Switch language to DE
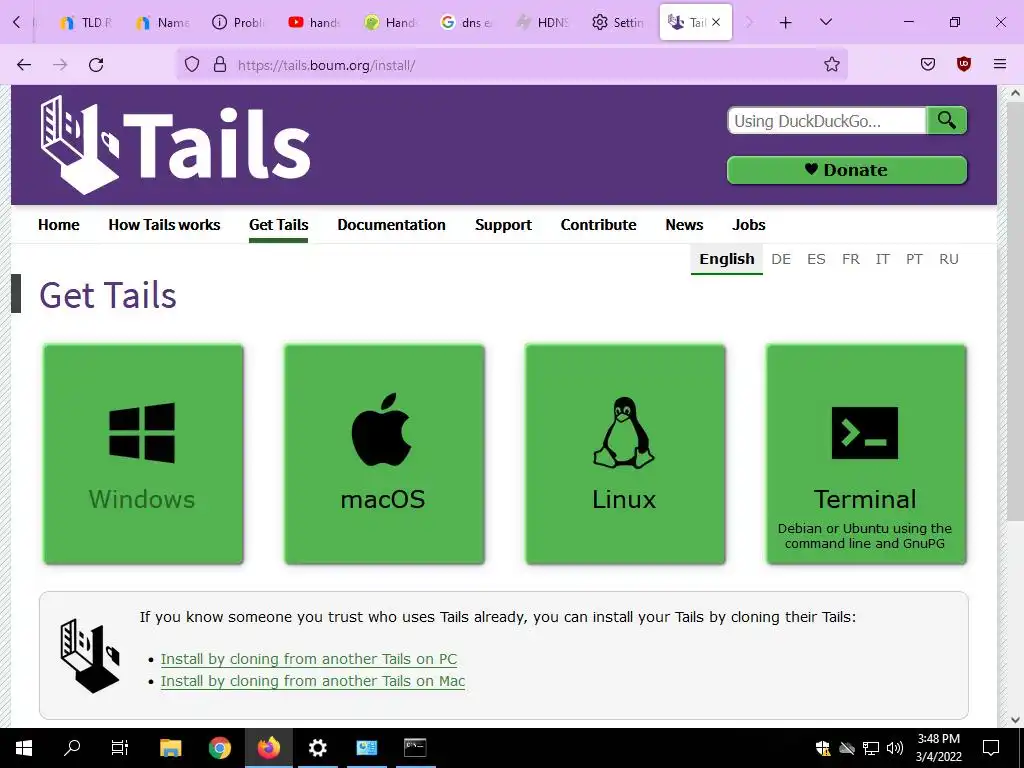Viewport: 1024px width, 768px height. (x=781, y=259)
